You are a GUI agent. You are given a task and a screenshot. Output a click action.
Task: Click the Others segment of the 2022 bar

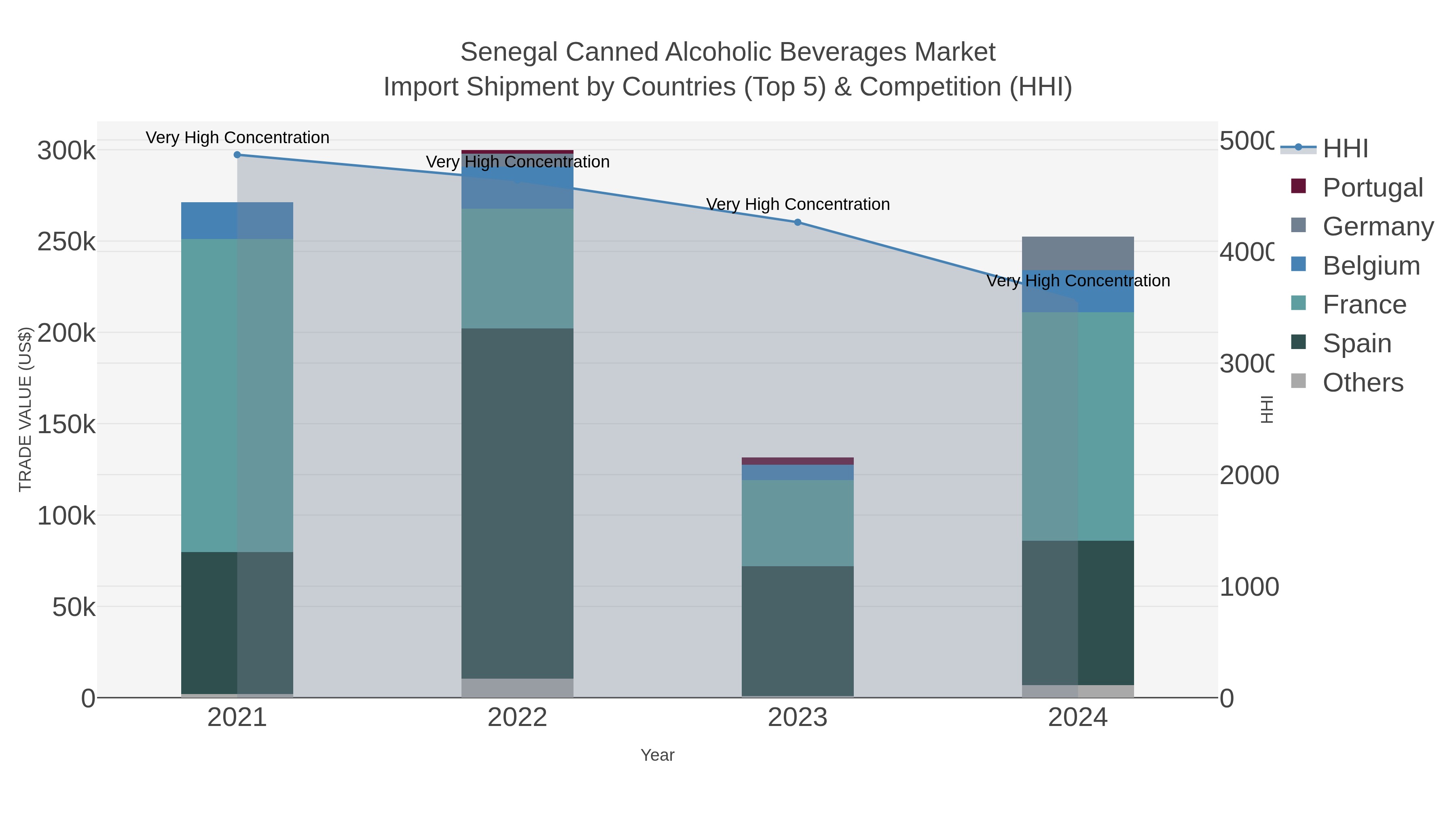[517, 688]
